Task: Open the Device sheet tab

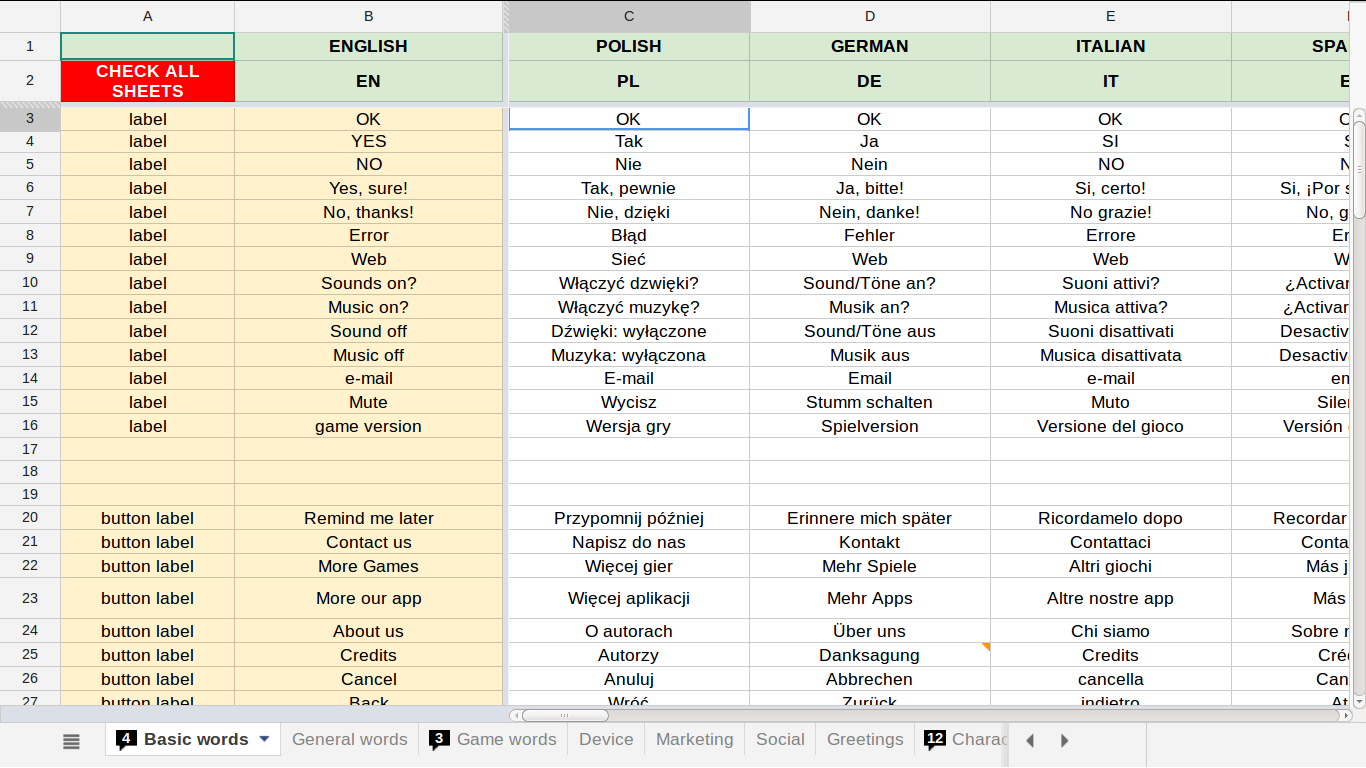Action: (x=606, y=739)
